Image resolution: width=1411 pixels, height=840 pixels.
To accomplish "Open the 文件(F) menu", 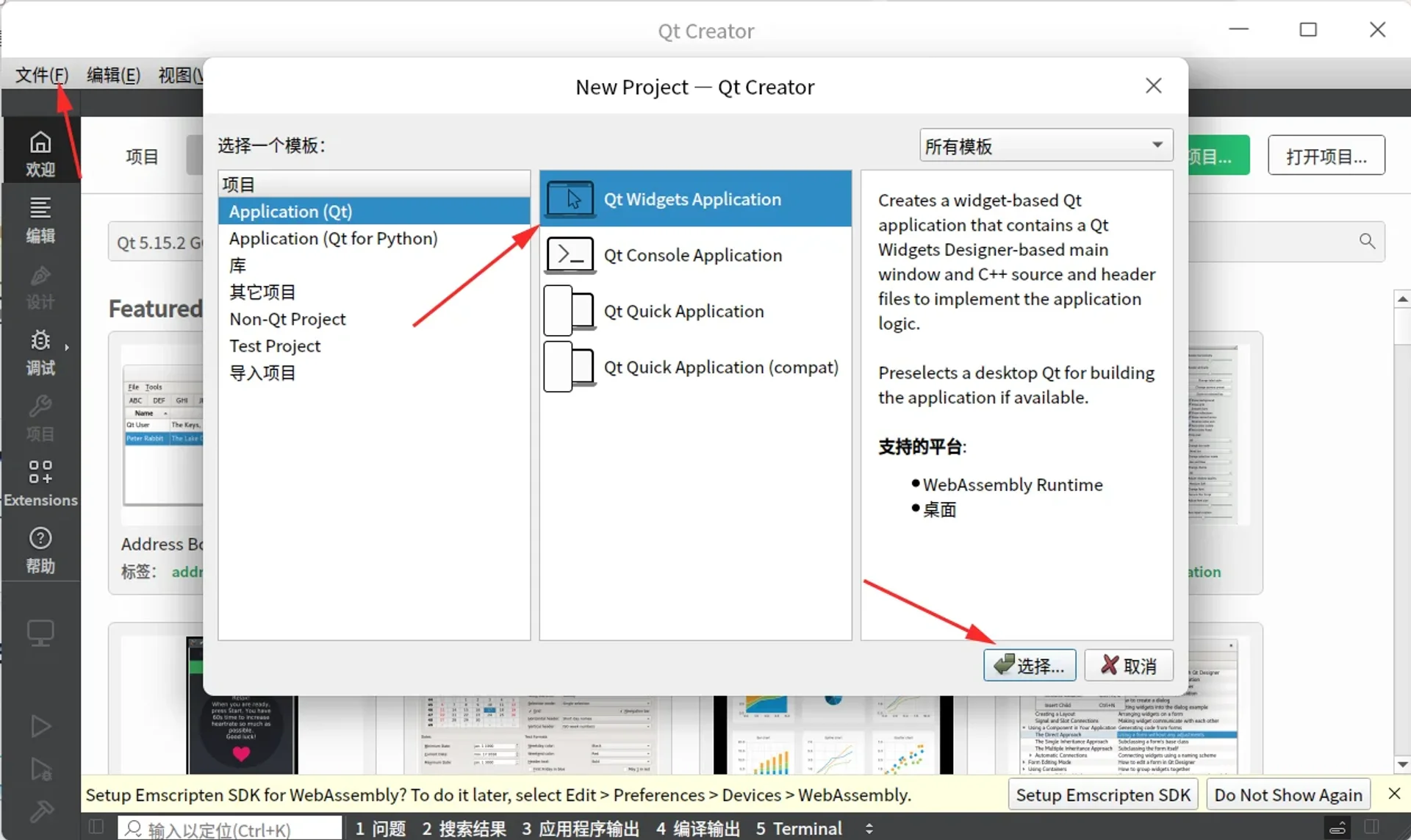I will click(x=40, y=74).
